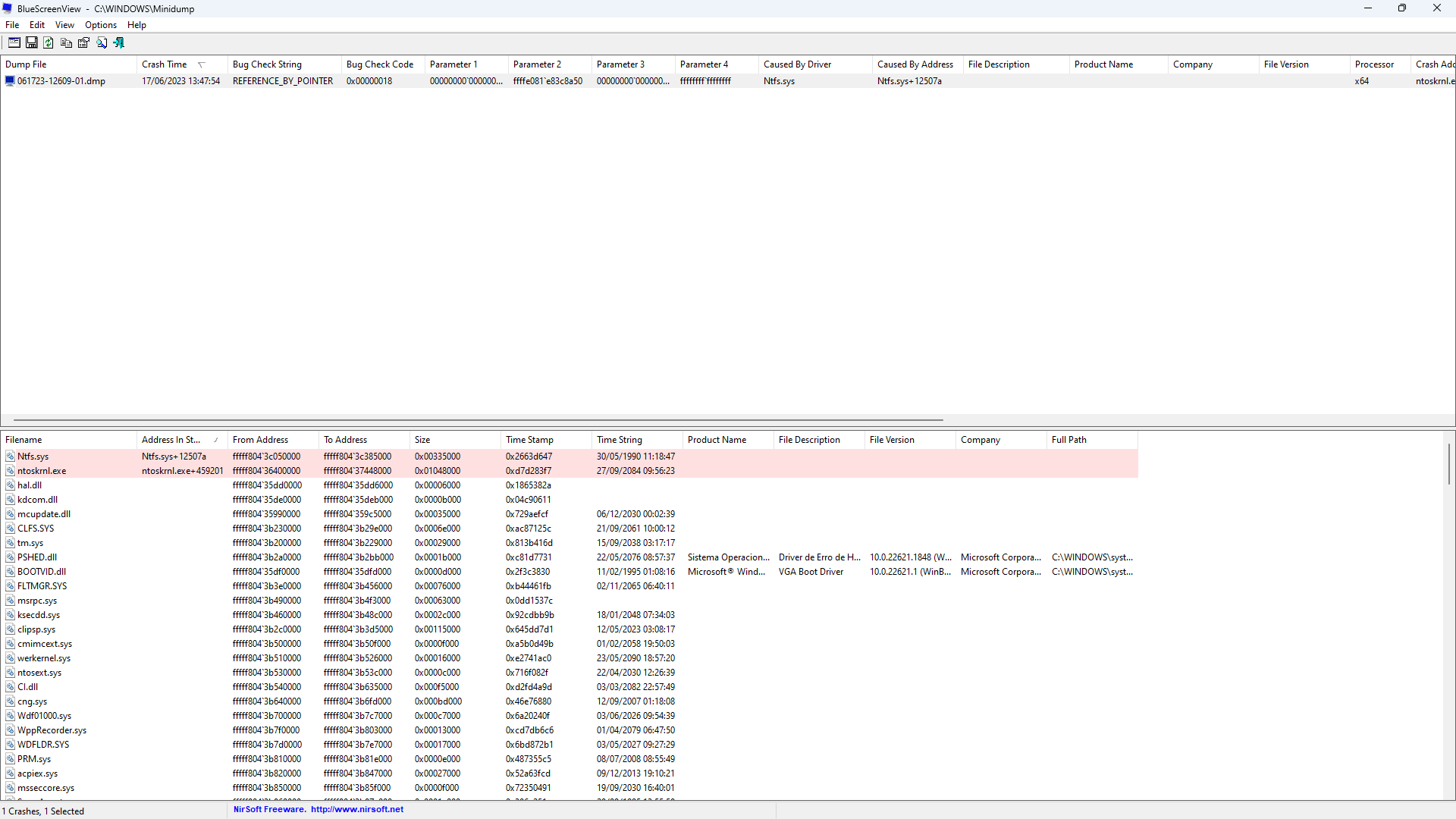The height and width of the screenshot is (819, 1456).
Task: Click the ksecdd.sys file icon
Action: [x=10, y=615]
